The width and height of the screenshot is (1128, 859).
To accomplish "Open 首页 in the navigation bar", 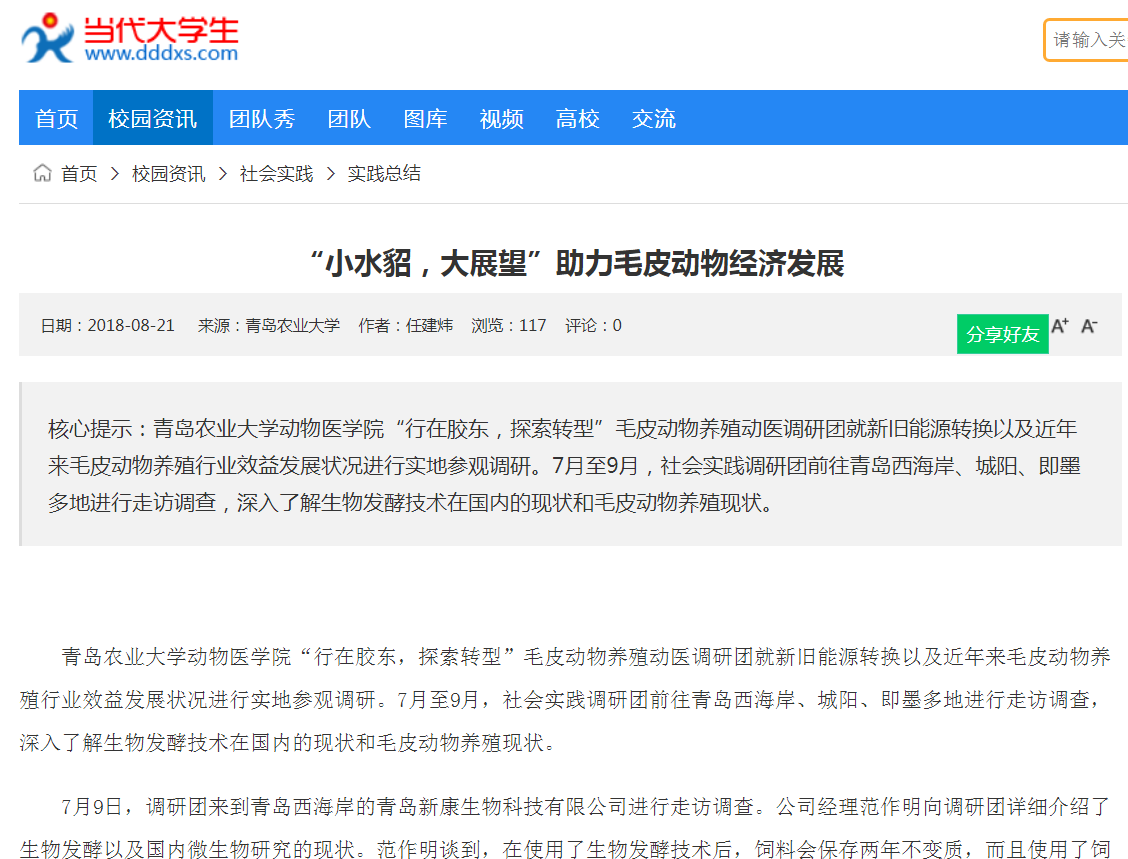I will click(56, 119).
